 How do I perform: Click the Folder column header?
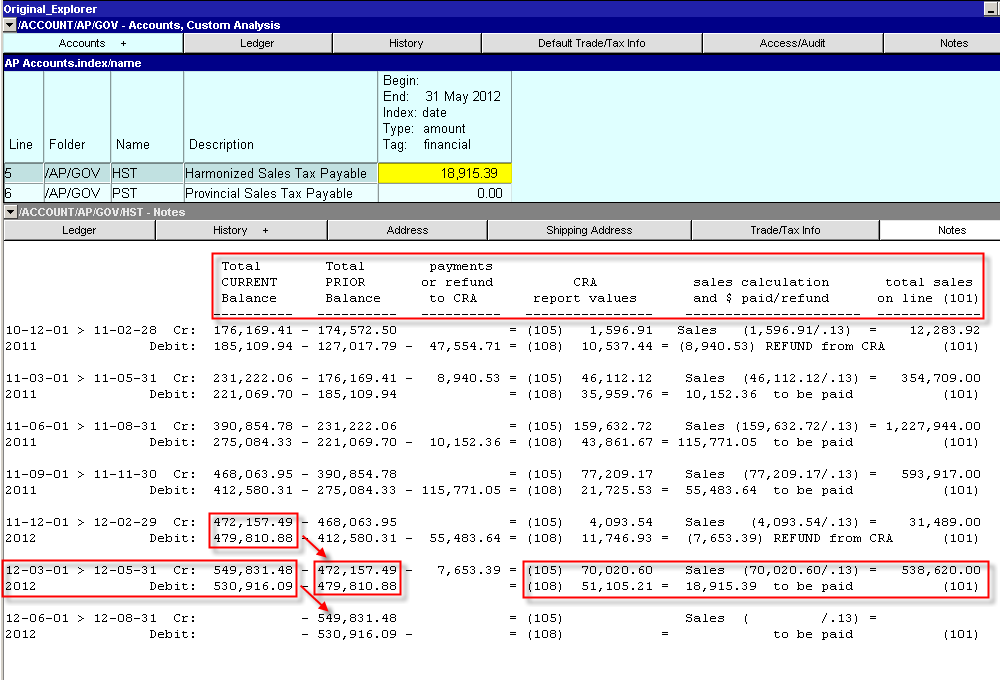(x=68, y=144)
